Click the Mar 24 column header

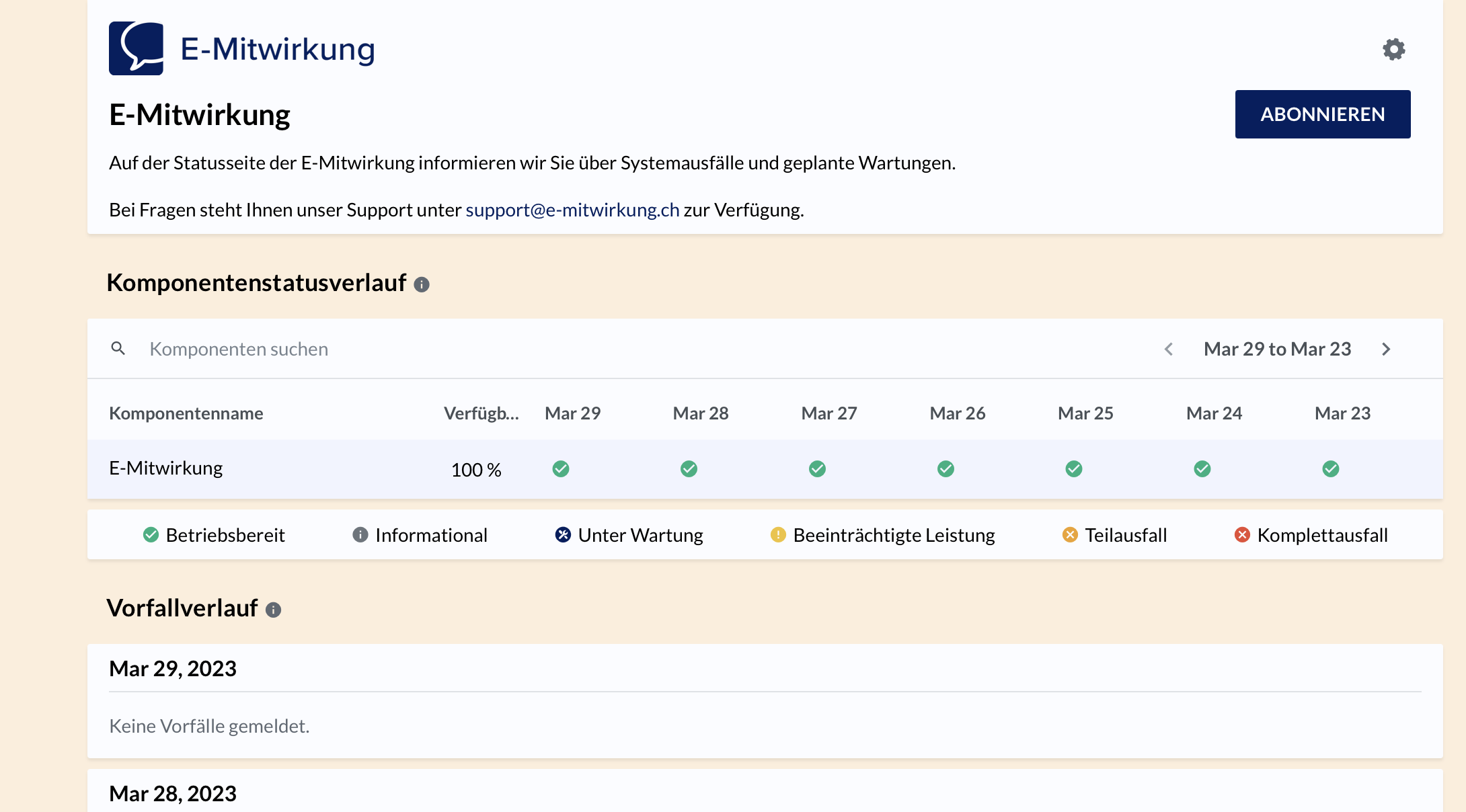click(x=1214, y=413)
